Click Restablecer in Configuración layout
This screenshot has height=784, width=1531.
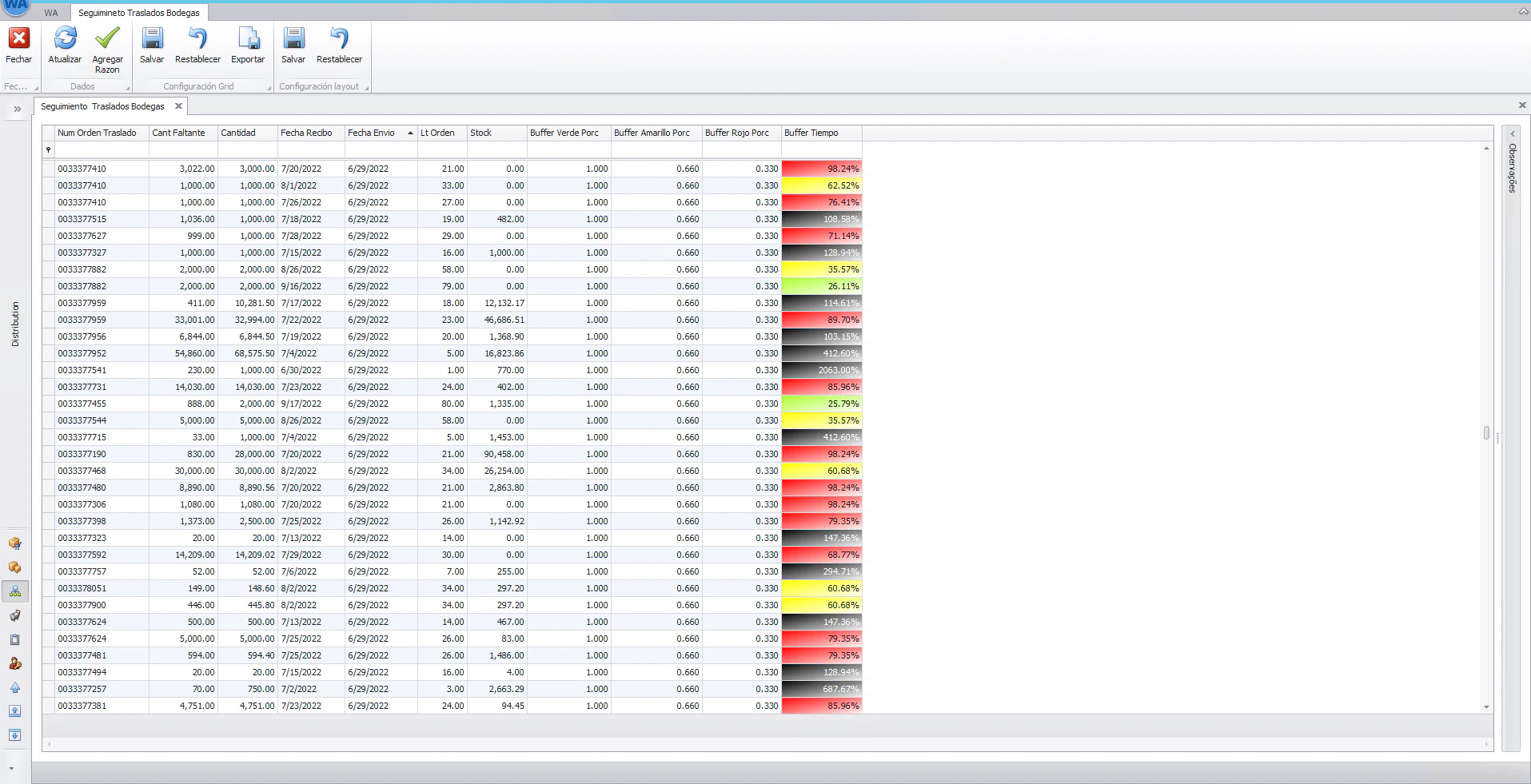tap(338, 38)
